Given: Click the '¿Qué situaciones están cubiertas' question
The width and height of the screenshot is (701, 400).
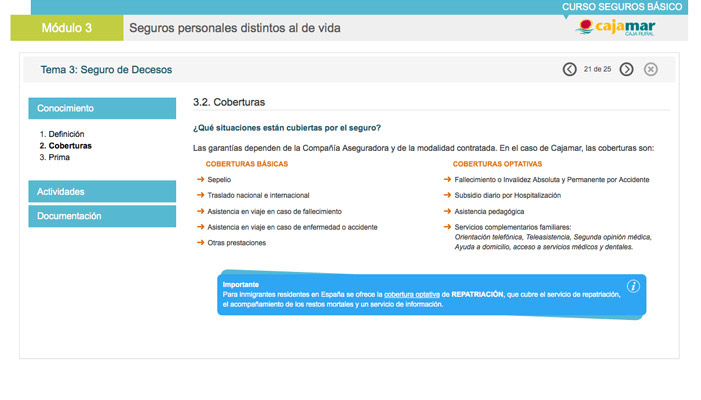Looking at the screenshot, I should coord(287,128).
